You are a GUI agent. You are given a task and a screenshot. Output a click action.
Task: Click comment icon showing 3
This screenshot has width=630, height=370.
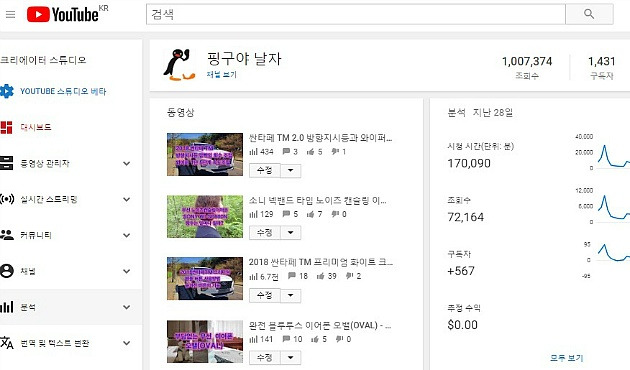pyautogui.click(x=286, y=151)
